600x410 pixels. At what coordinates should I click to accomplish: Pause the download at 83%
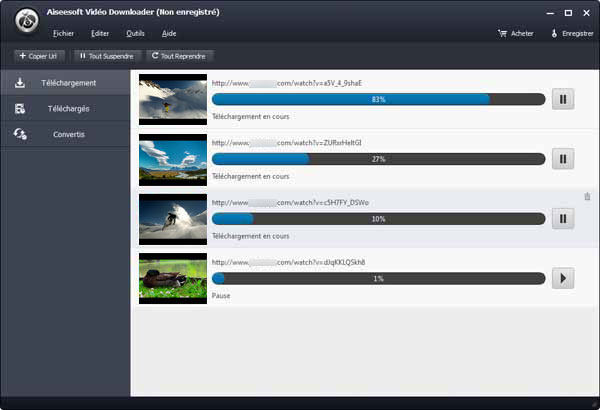point(563,99)
